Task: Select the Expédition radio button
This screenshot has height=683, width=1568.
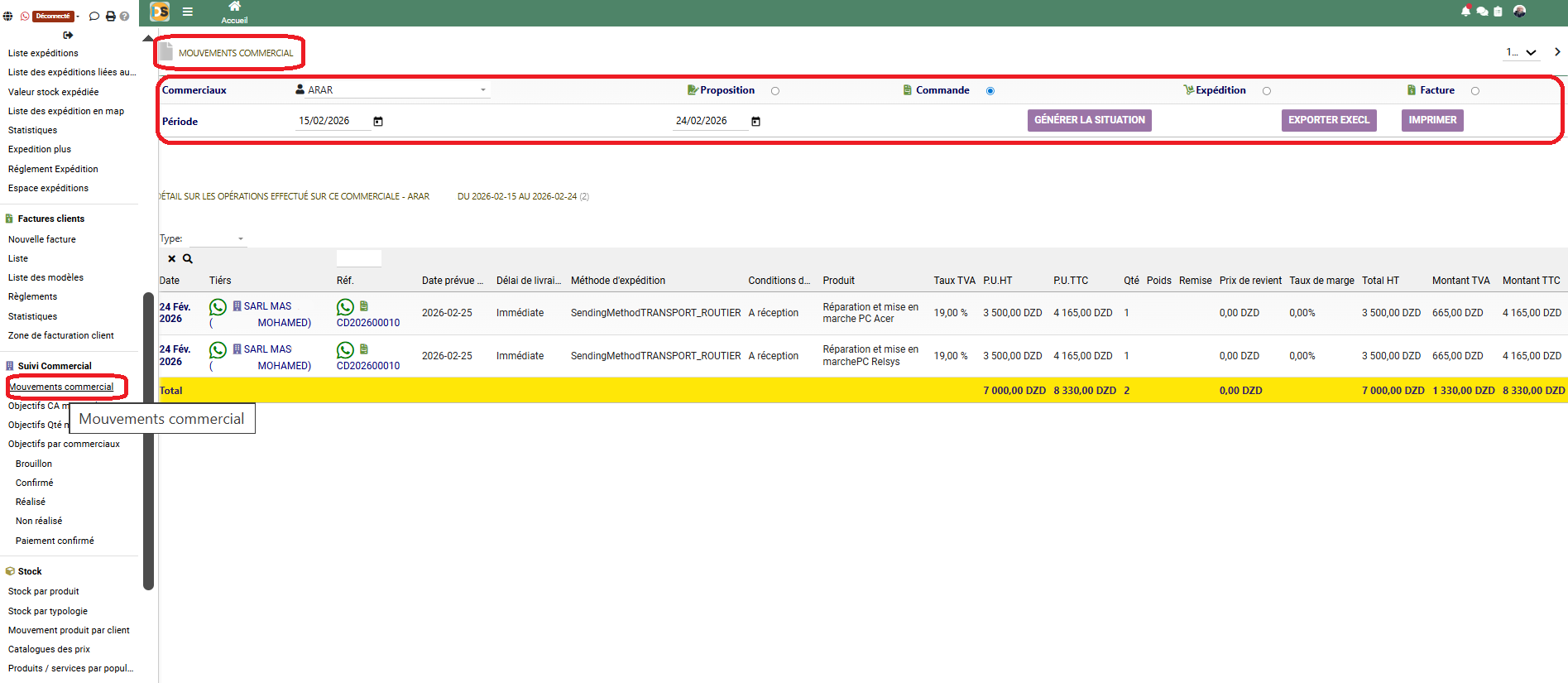Action: click(1267, 91)
